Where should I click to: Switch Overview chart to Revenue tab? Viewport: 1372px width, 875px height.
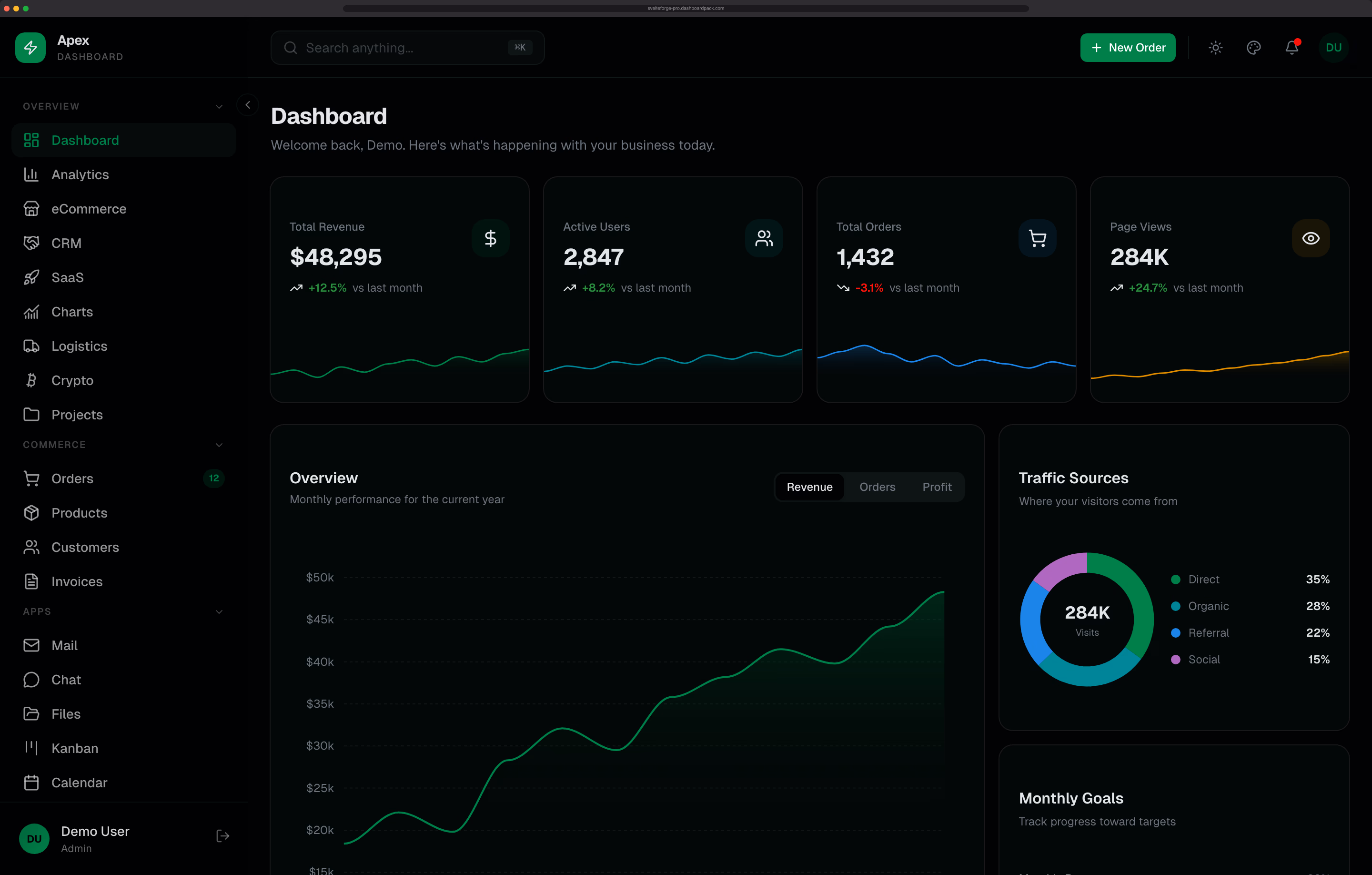coord(809,487)
